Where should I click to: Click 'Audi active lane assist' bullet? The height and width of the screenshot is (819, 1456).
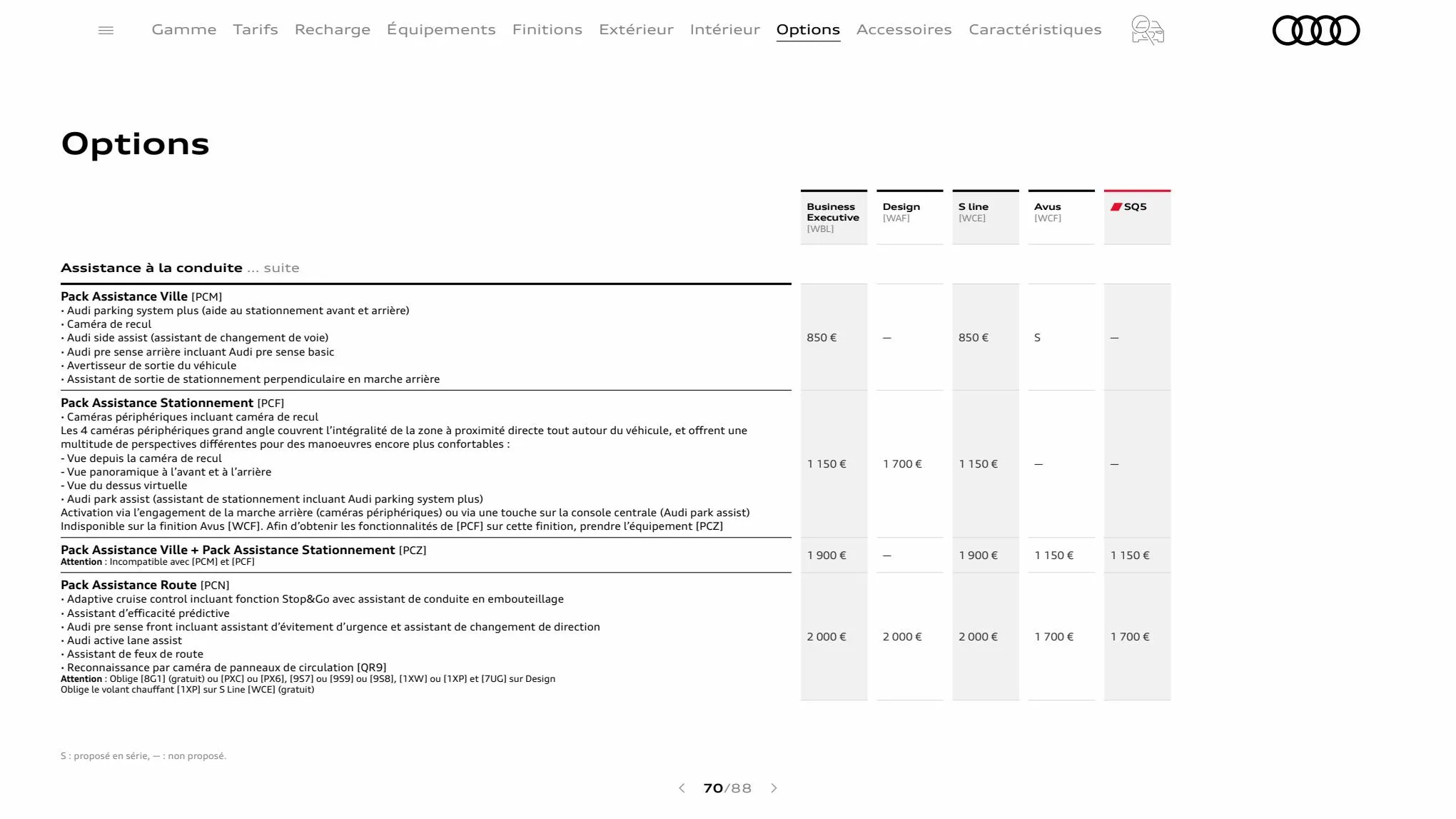pos(121,640)
